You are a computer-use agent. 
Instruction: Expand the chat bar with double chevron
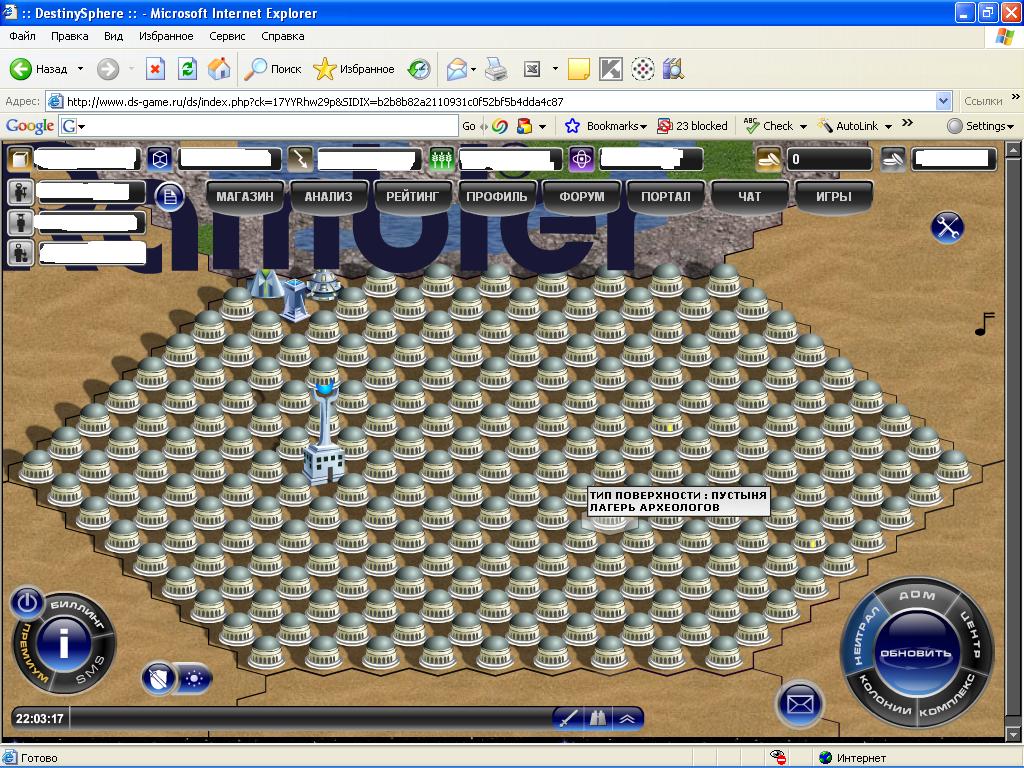(x=628, y=718)
